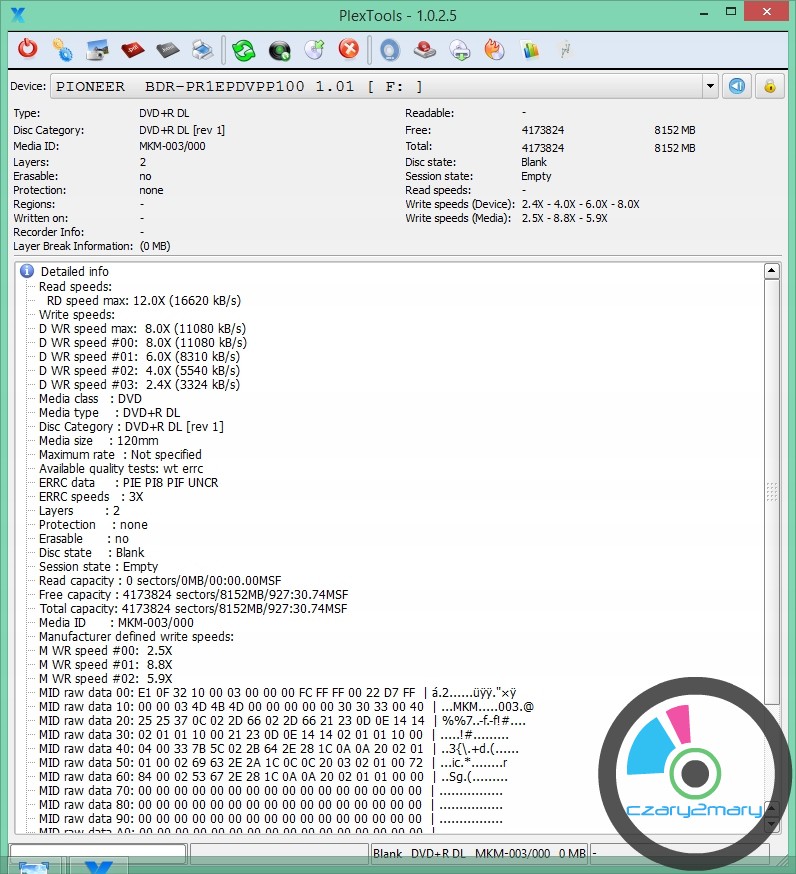Click the printer icon in toolbar

pos(201,48)
